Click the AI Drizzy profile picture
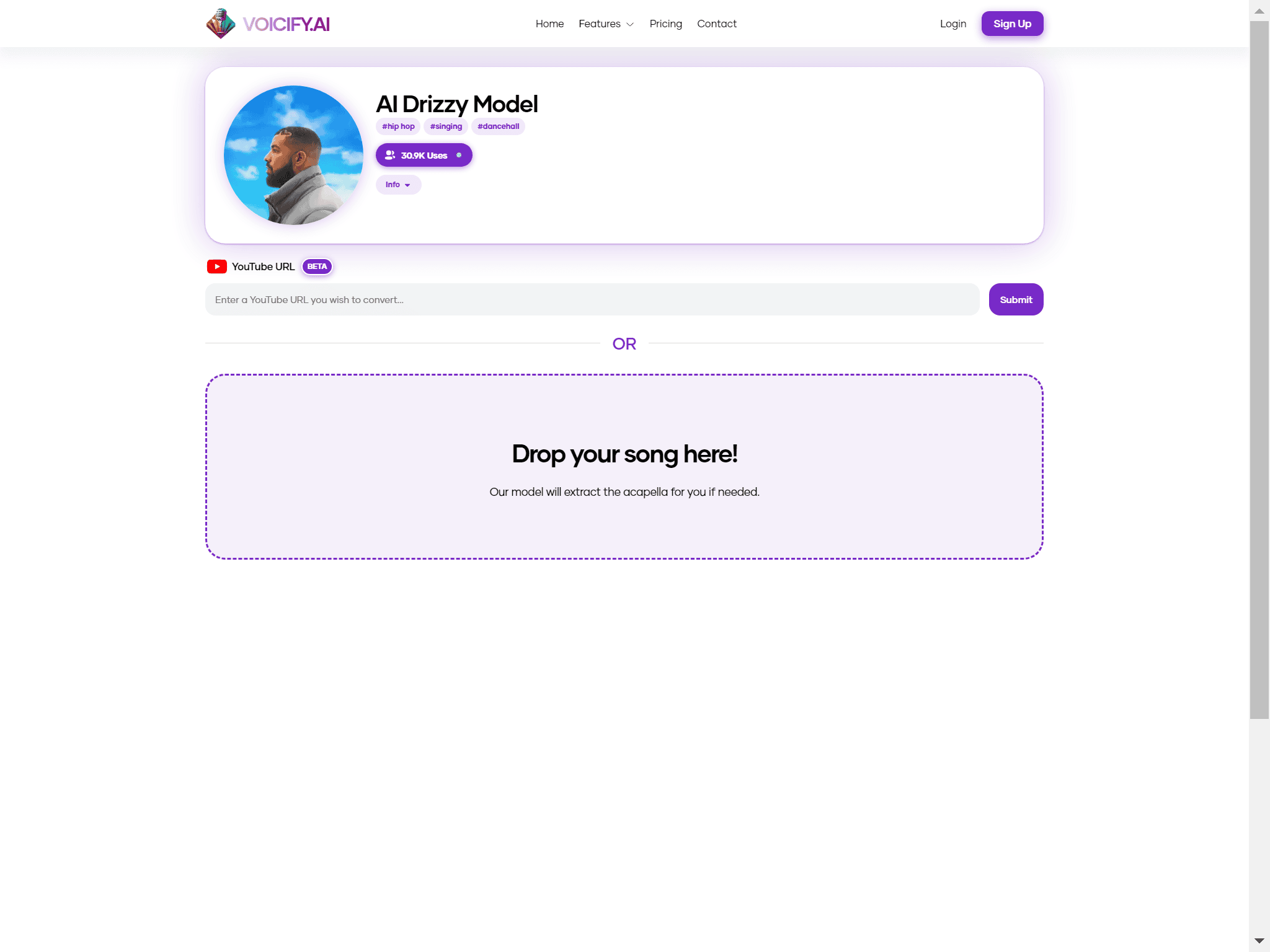The width and height of the screenshot is (1270, 952). [x=293, y=155]
